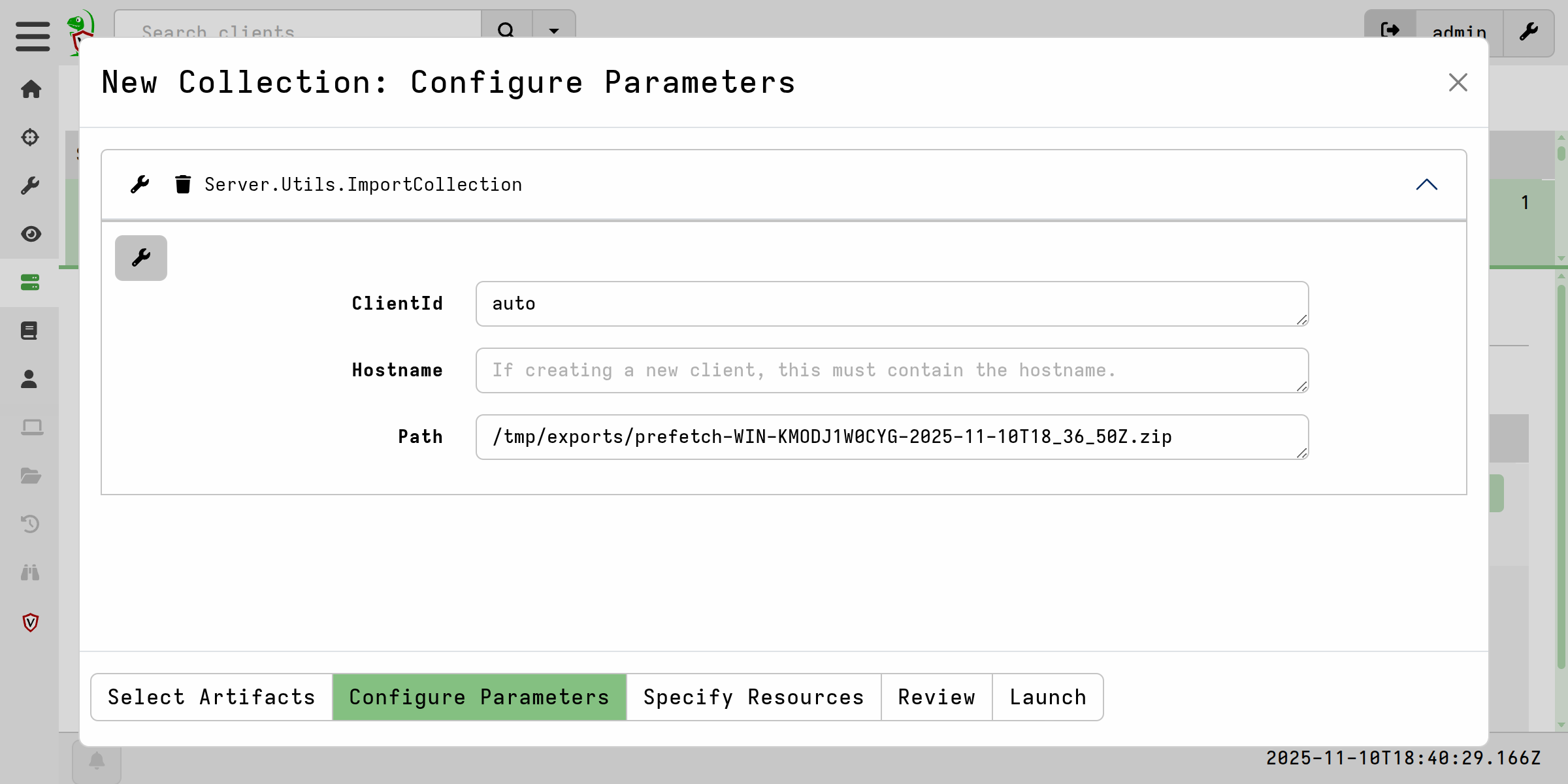This screenshot has height=784, width=1568.
Task: Open Notebooks from the sidebar book icon
Action: coord(31,330)
